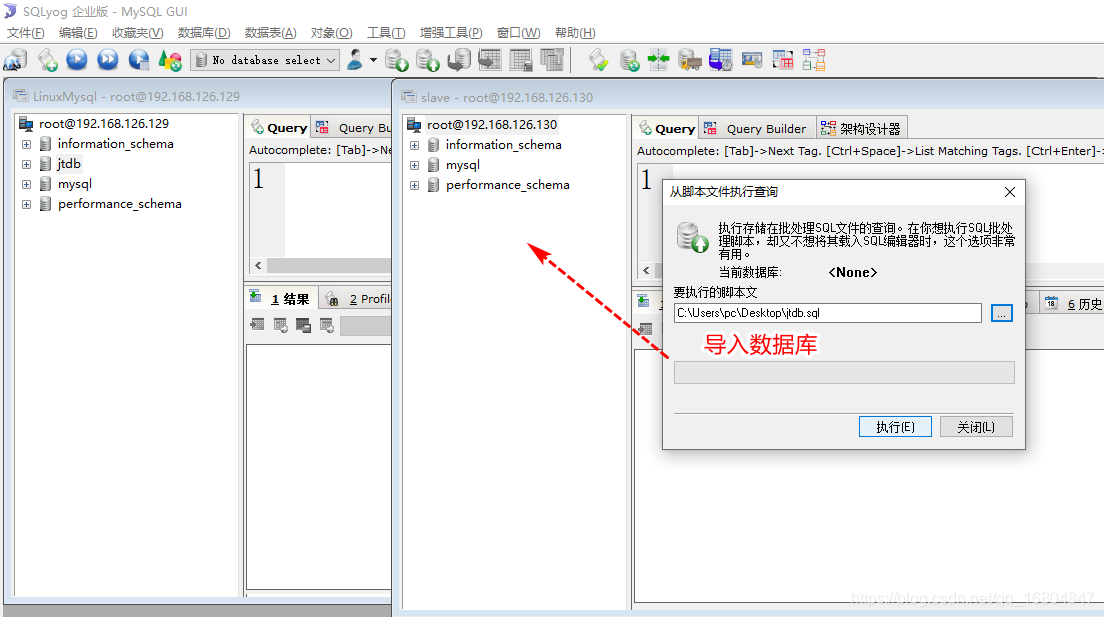Open Schema Synchronization green arrows icon
This screenshot has width=1104, height=617.
[x=658, y=60]
